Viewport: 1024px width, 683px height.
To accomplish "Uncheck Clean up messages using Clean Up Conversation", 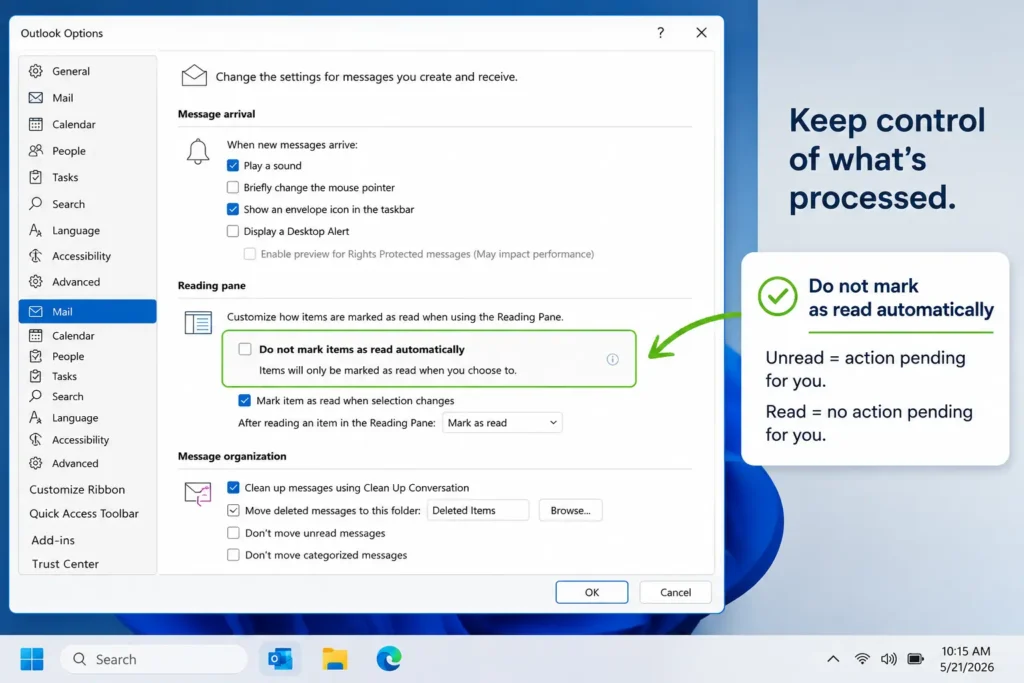I will (233, 487).
